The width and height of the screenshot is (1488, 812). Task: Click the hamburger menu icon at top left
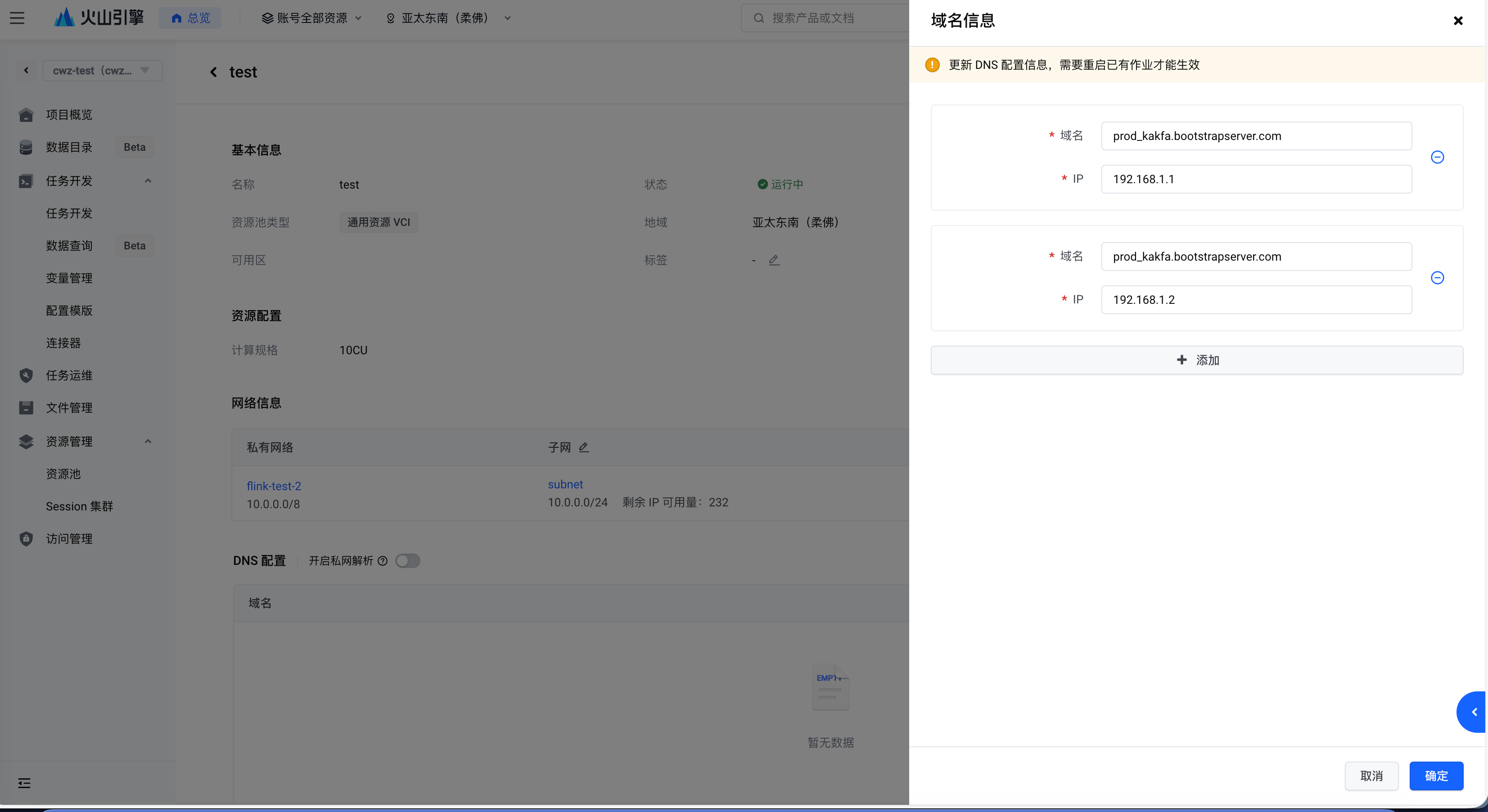point(18,18)
